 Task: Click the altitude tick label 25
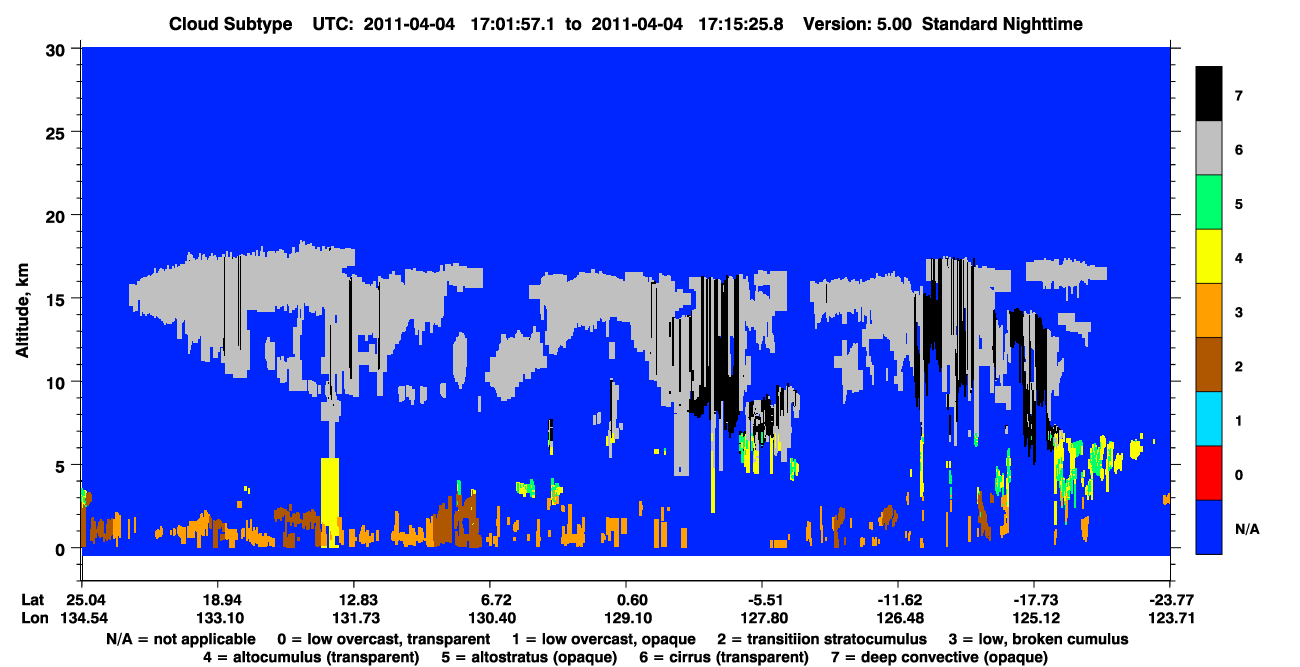pos(58,132)
